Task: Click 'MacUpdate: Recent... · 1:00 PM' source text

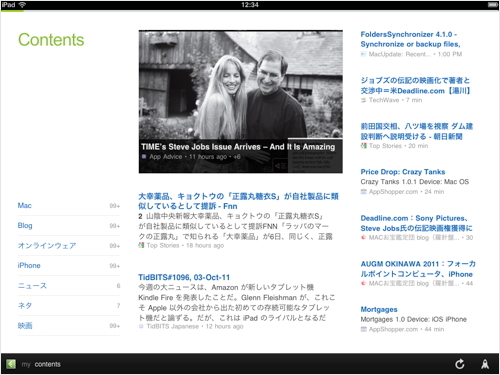Action: pos(411,54)
